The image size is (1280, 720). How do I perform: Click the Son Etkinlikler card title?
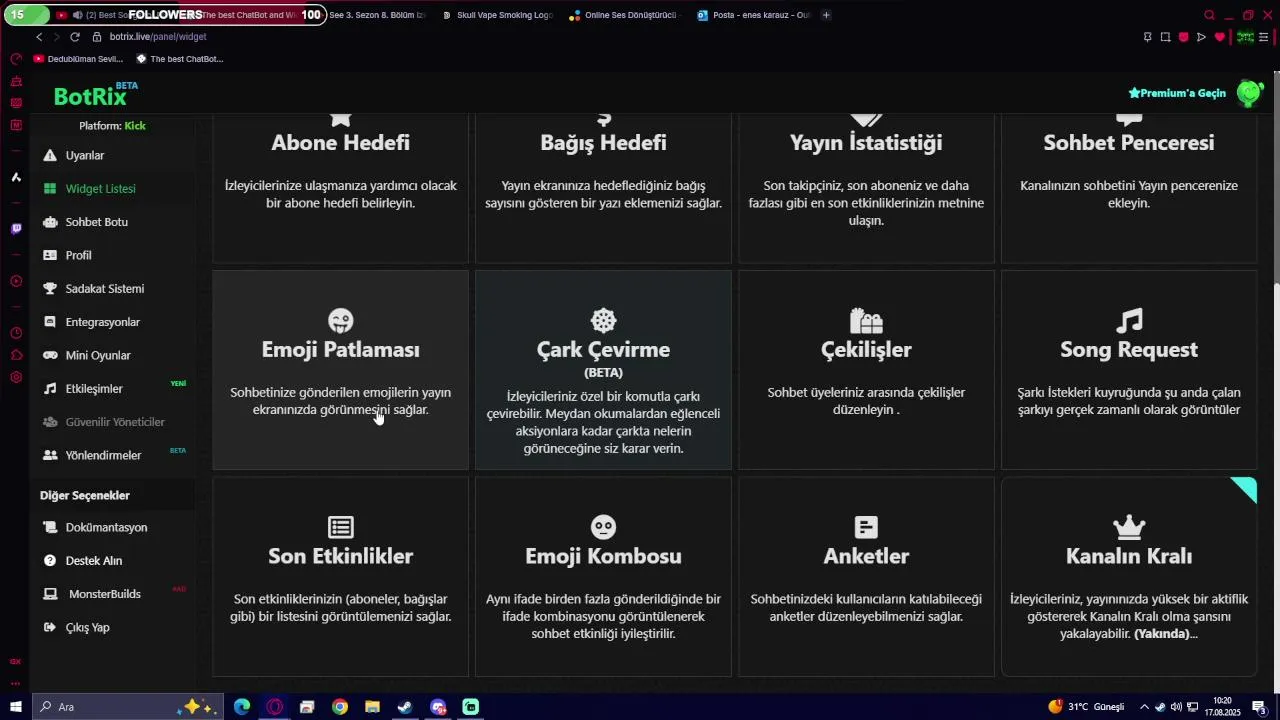(x=340, y=556)
